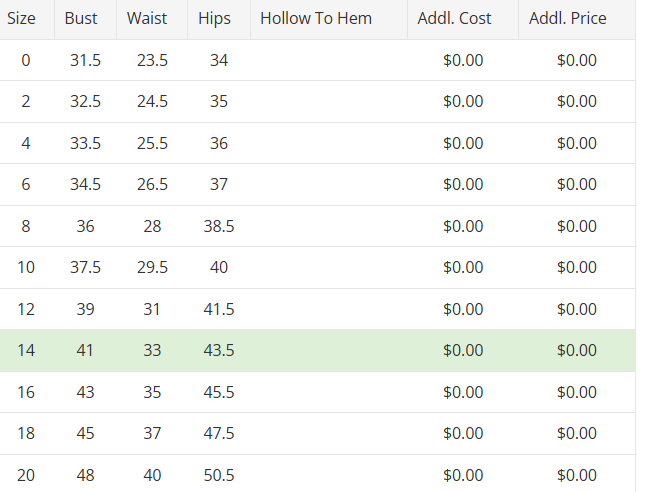The image size is (645, 492).
Task: Click the 45.5 hips measurement cell
Action: [219, 393]
